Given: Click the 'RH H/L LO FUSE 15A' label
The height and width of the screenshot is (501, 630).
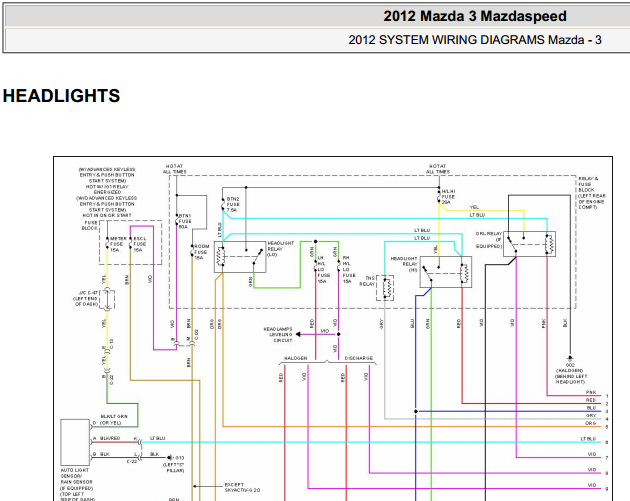Looking at the screenshot, I should point(349,270).
